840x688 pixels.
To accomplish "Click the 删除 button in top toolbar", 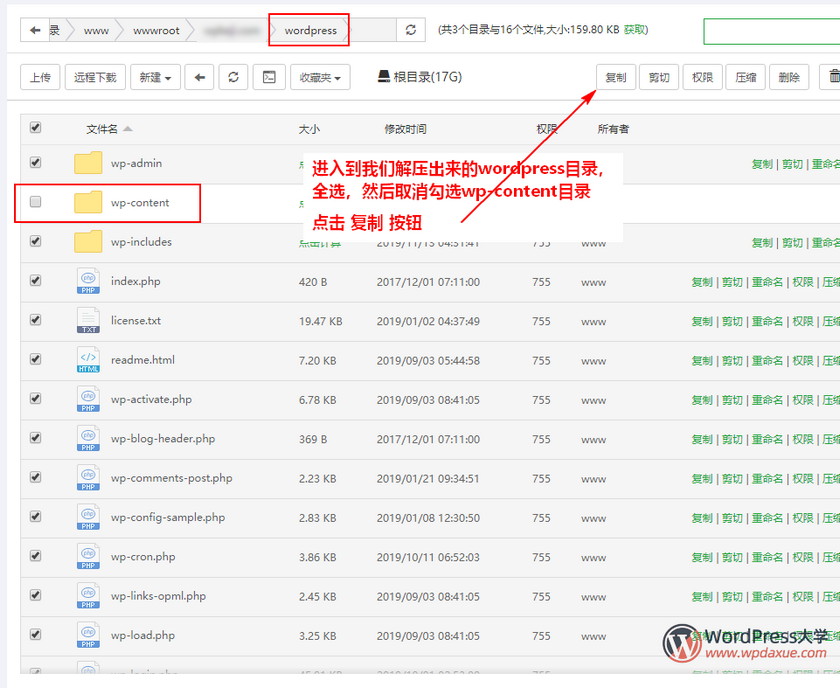I will (x=789, y=78).
